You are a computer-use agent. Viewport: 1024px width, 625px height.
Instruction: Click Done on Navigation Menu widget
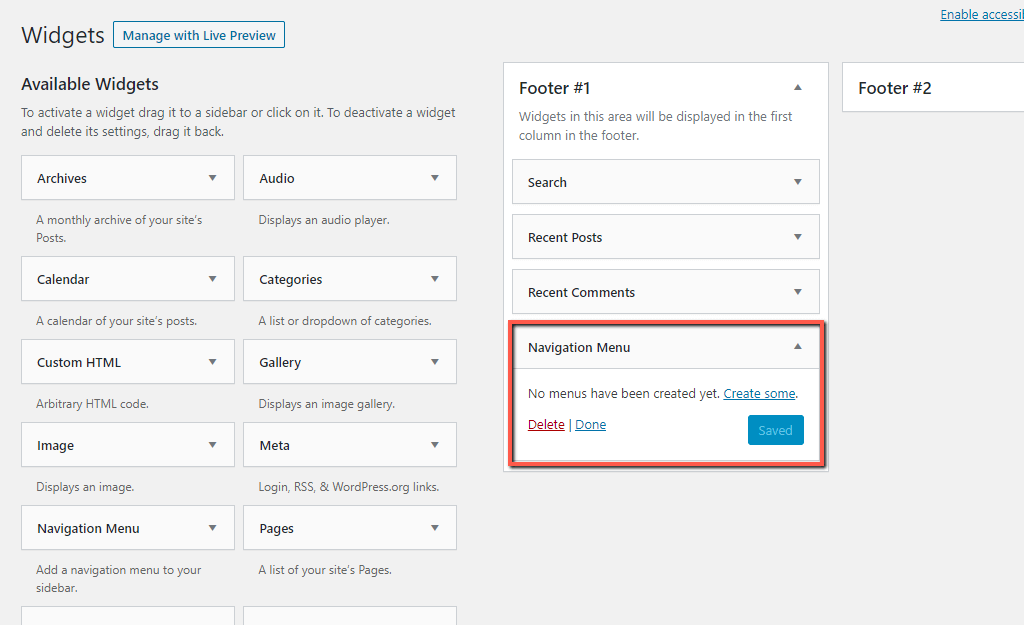point(590,425)
